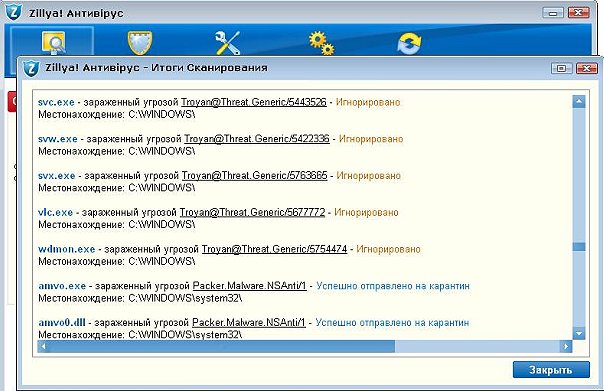Click Игнорировано status for vlc.exe
This screenshot has width=604, height=391.
366,212
